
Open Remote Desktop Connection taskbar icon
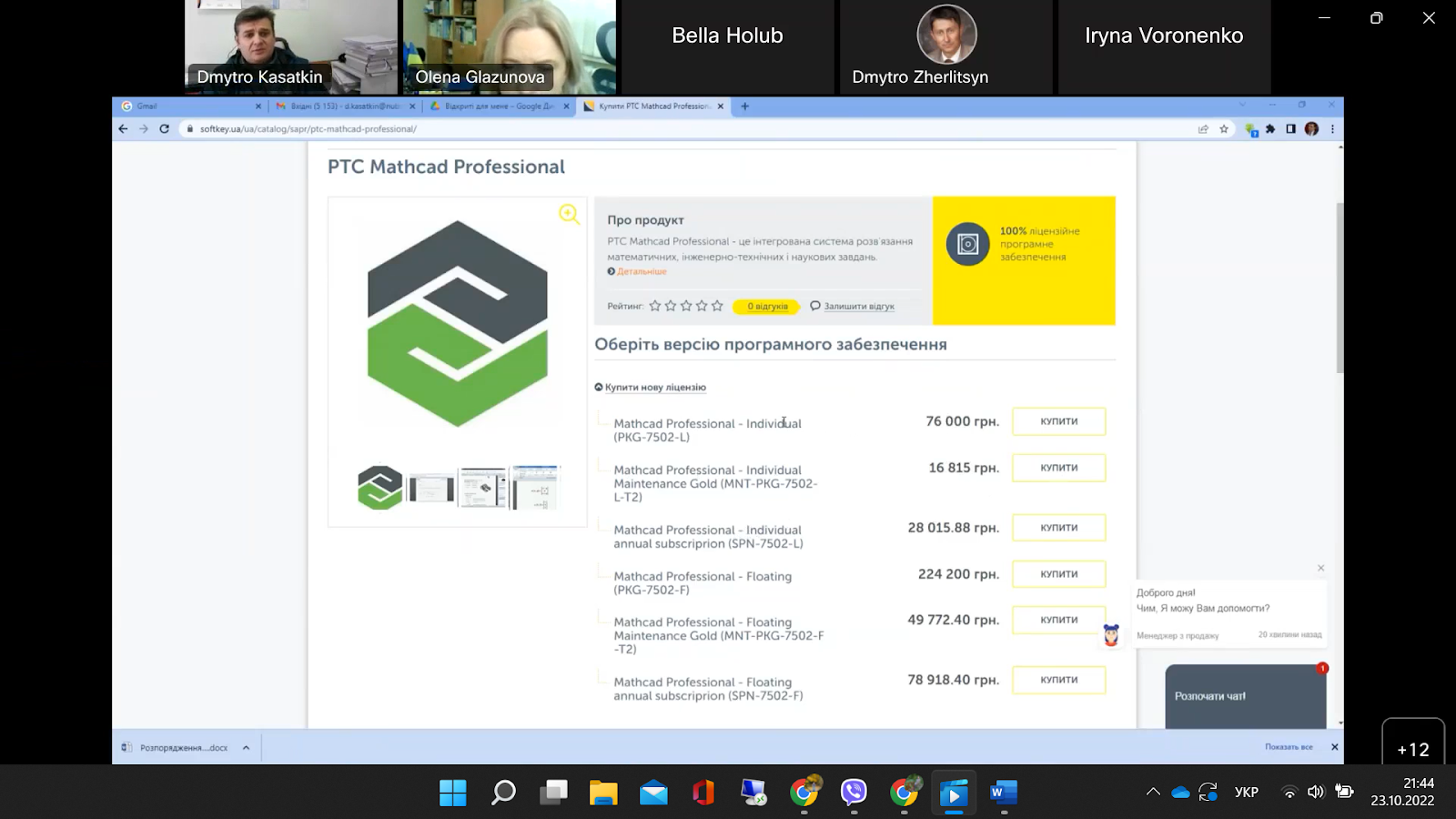[x=753, y=794]
